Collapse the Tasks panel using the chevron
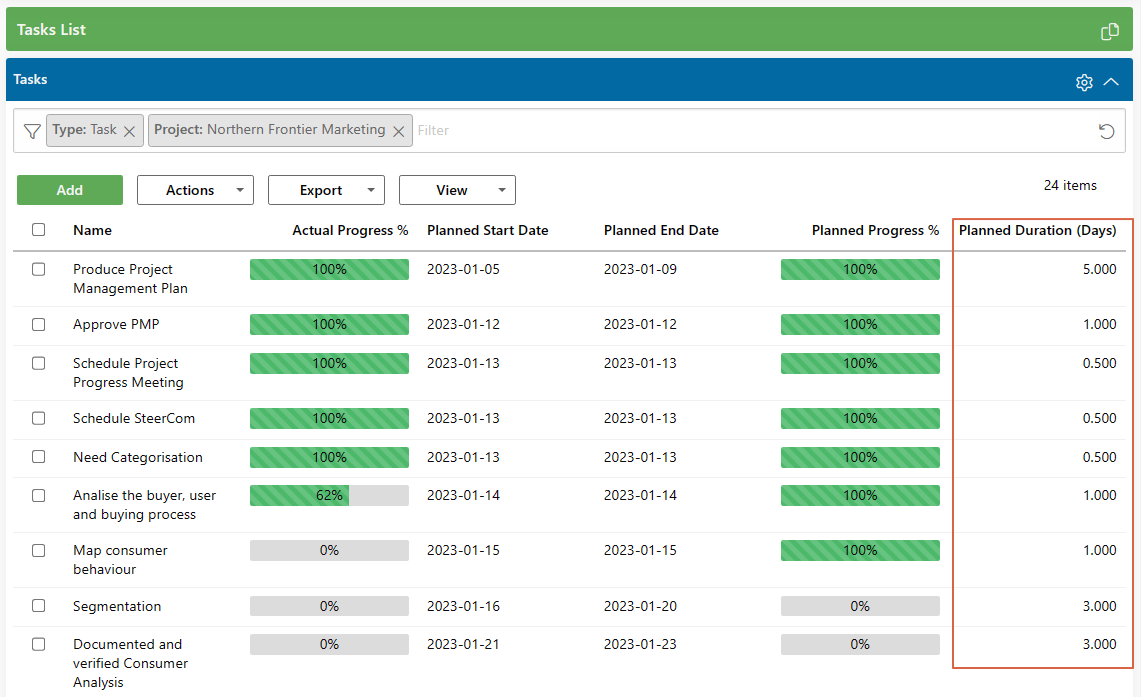Viewport: 1141px width, 697px height. click(x=1111, y=81)
